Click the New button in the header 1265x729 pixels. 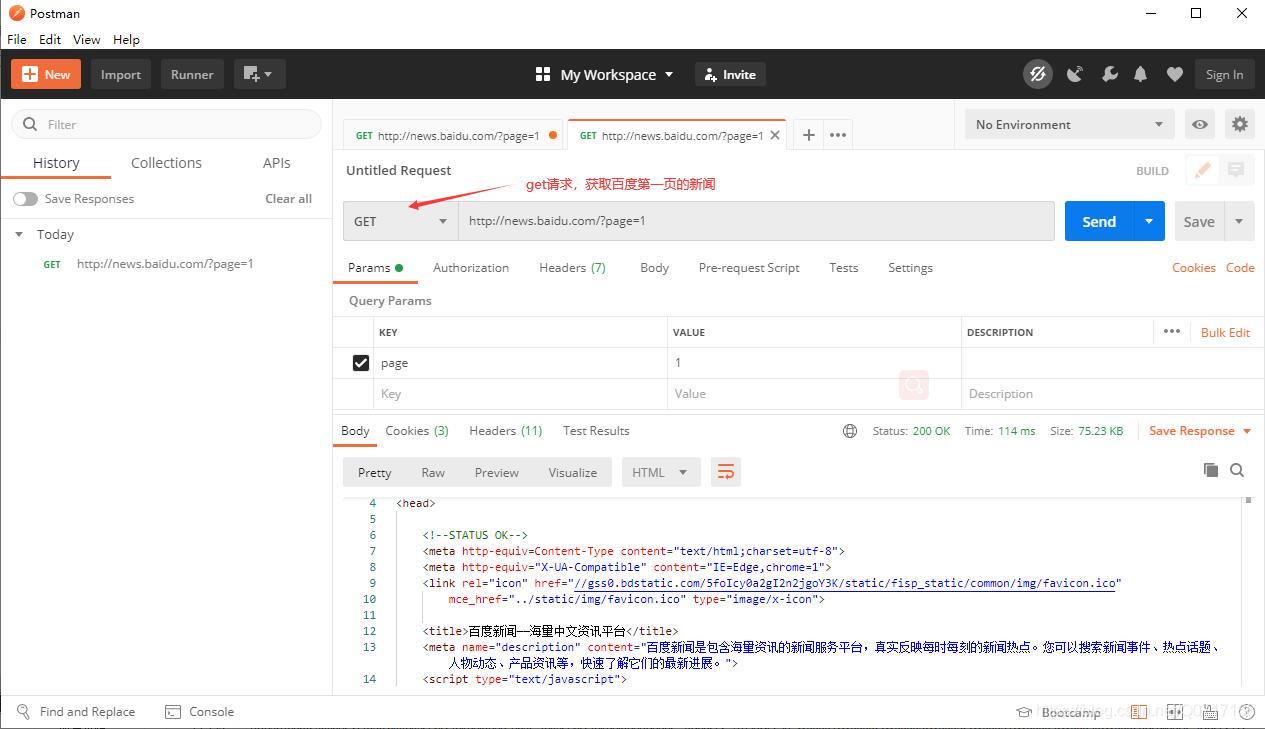(46, 74)
